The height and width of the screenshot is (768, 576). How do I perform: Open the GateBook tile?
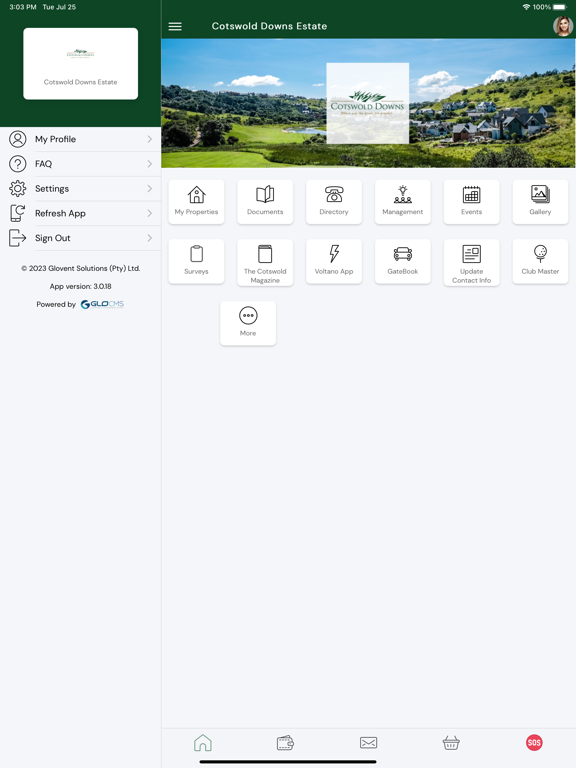tap(403, 262)
